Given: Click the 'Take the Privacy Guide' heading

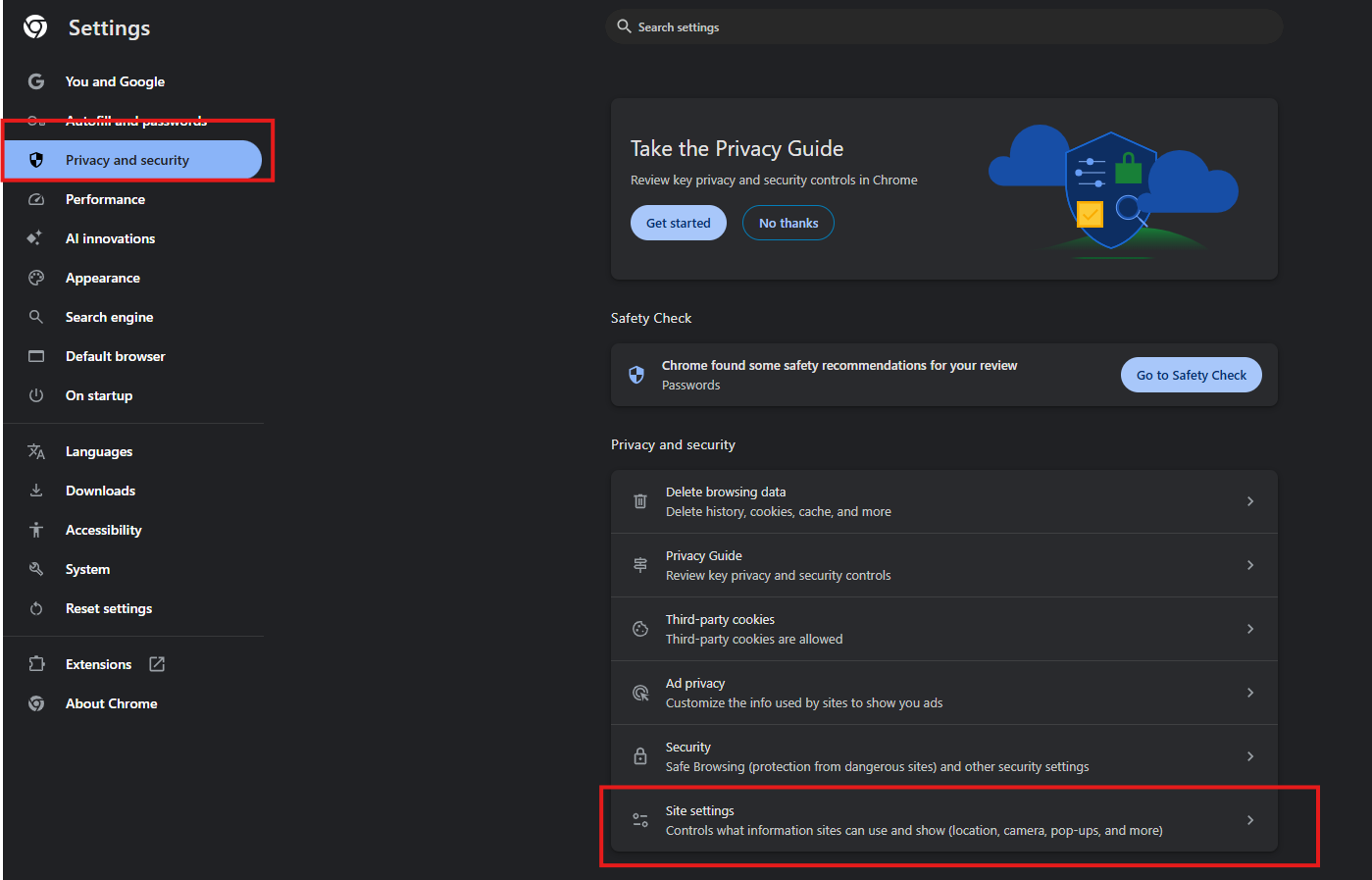Looking at the screenshot, I should 737,148.
